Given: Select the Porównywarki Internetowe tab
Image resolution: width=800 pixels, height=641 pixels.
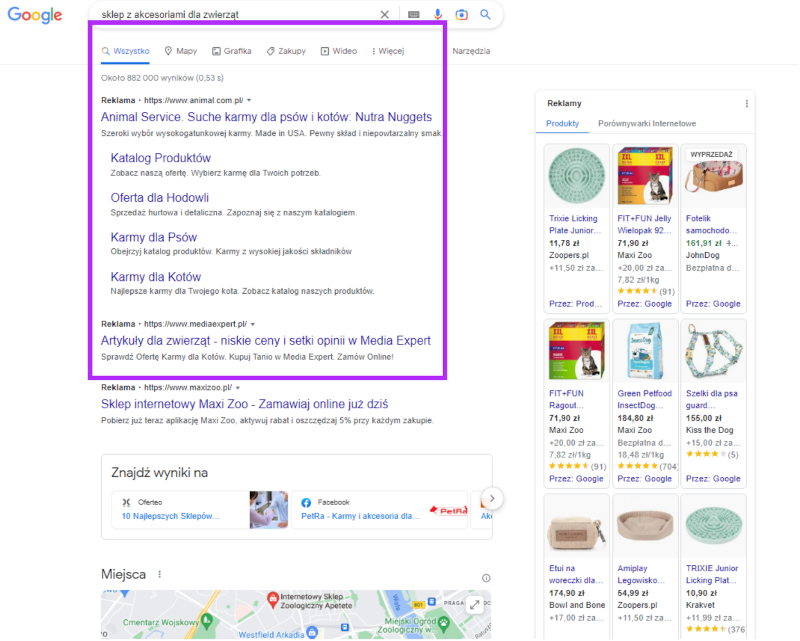Looking at the screenshot, I should click(647, 124).
